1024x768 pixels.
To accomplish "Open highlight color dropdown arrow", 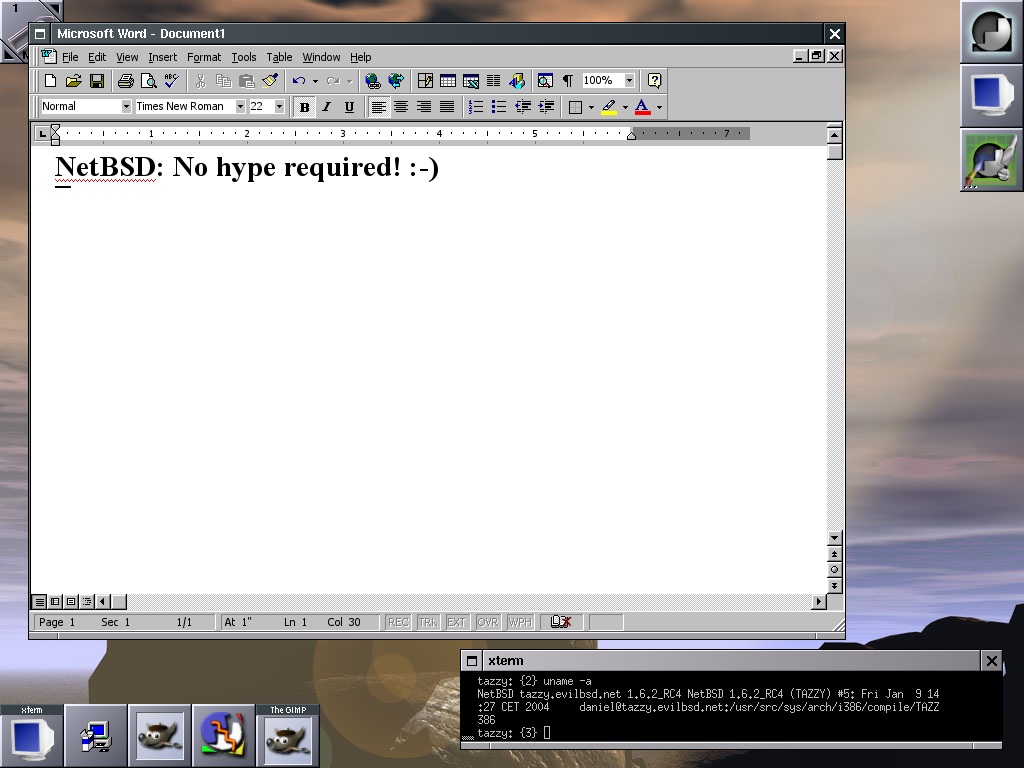I will [x=625, y=106].
